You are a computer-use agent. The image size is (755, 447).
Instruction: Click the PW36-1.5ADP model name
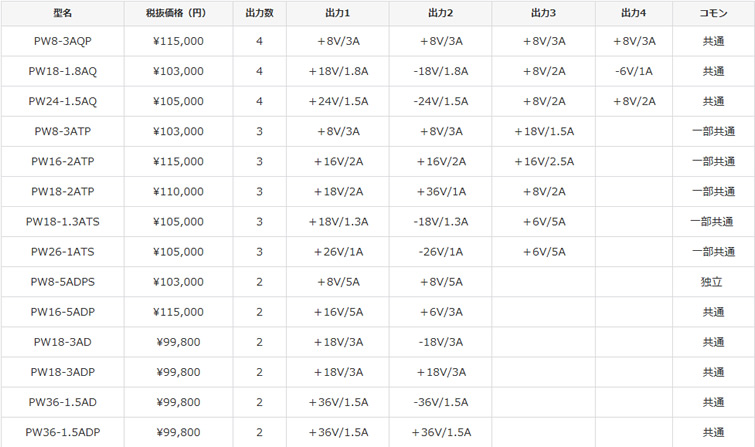[63, 433]
